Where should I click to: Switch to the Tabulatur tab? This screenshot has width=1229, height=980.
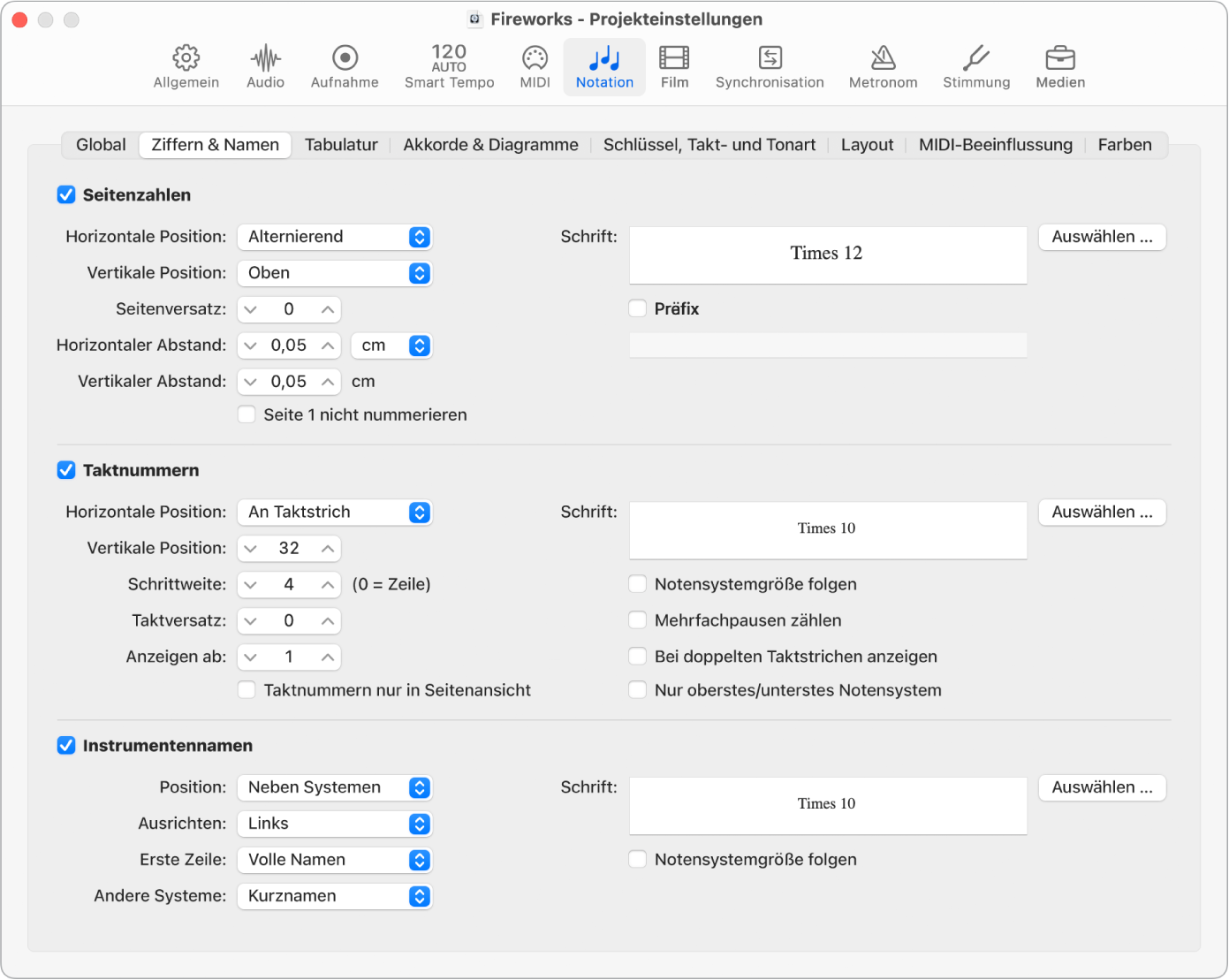(x=341, y=144)
